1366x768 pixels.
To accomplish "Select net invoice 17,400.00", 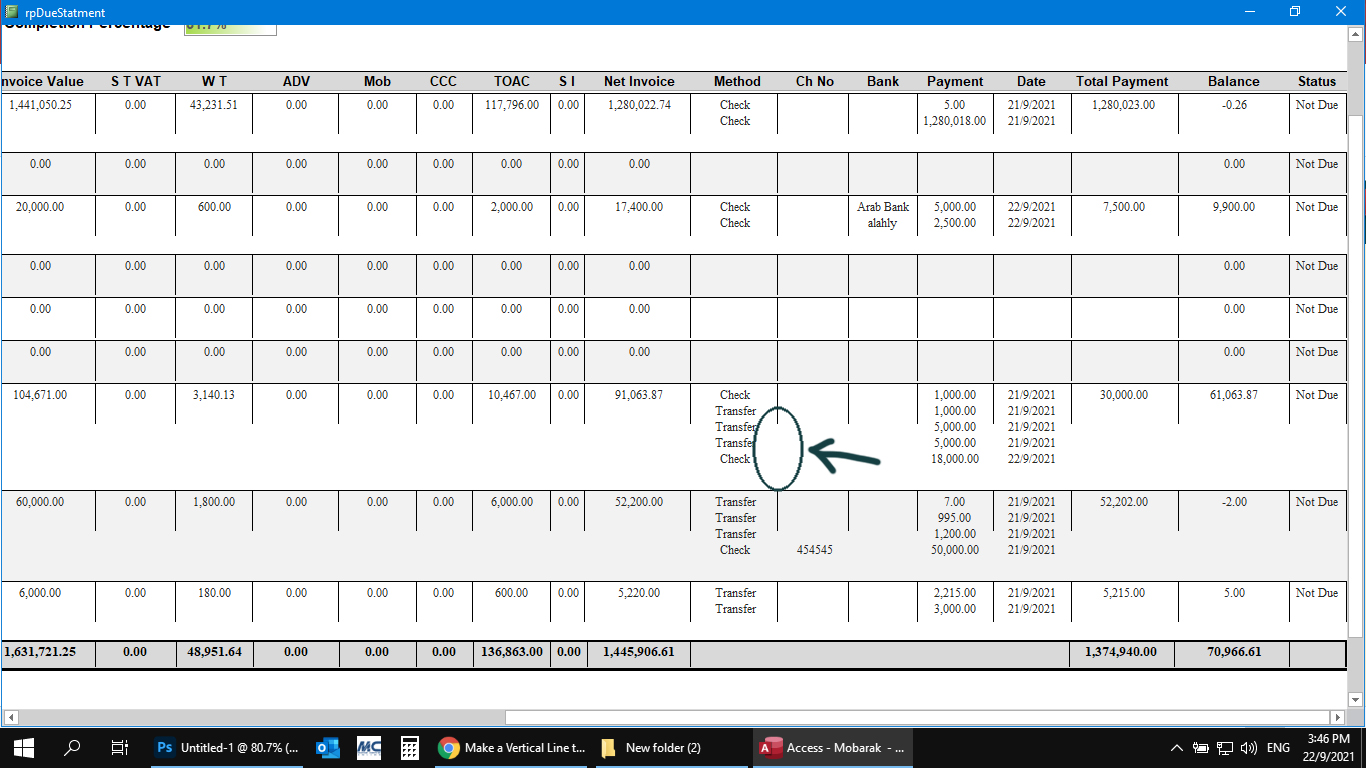I will pyautogui.click(x=639, y=207).
